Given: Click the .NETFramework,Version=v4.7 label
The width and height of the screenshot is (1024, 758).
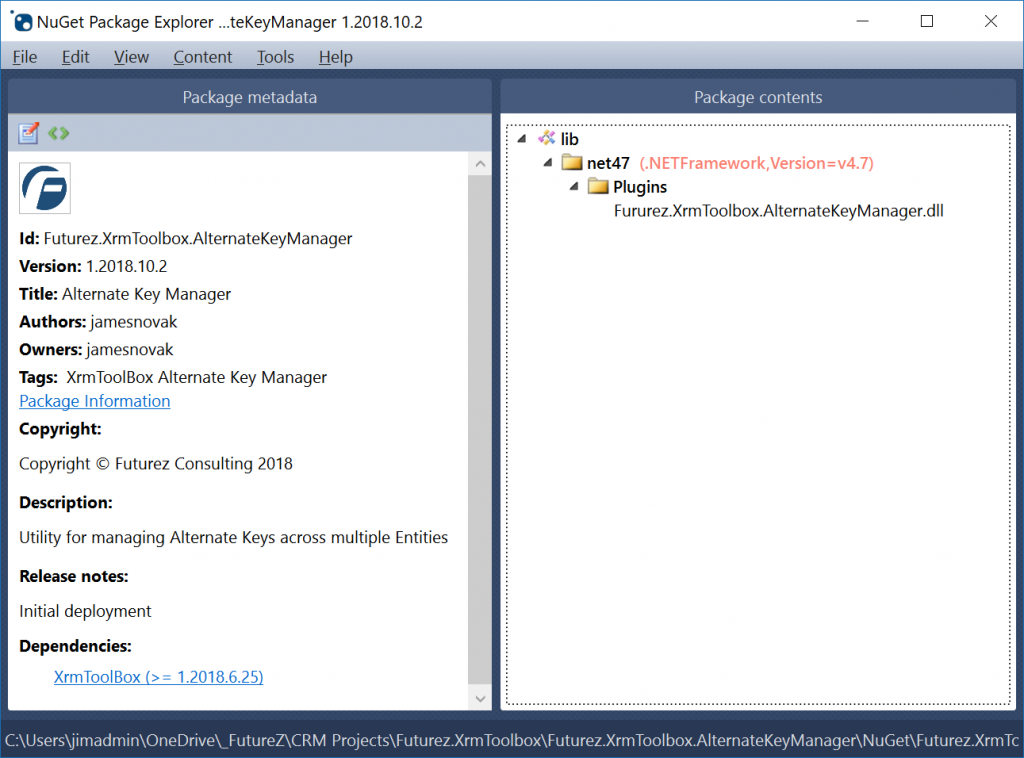Looking at the screenshot, I should (x=756, y=163).
